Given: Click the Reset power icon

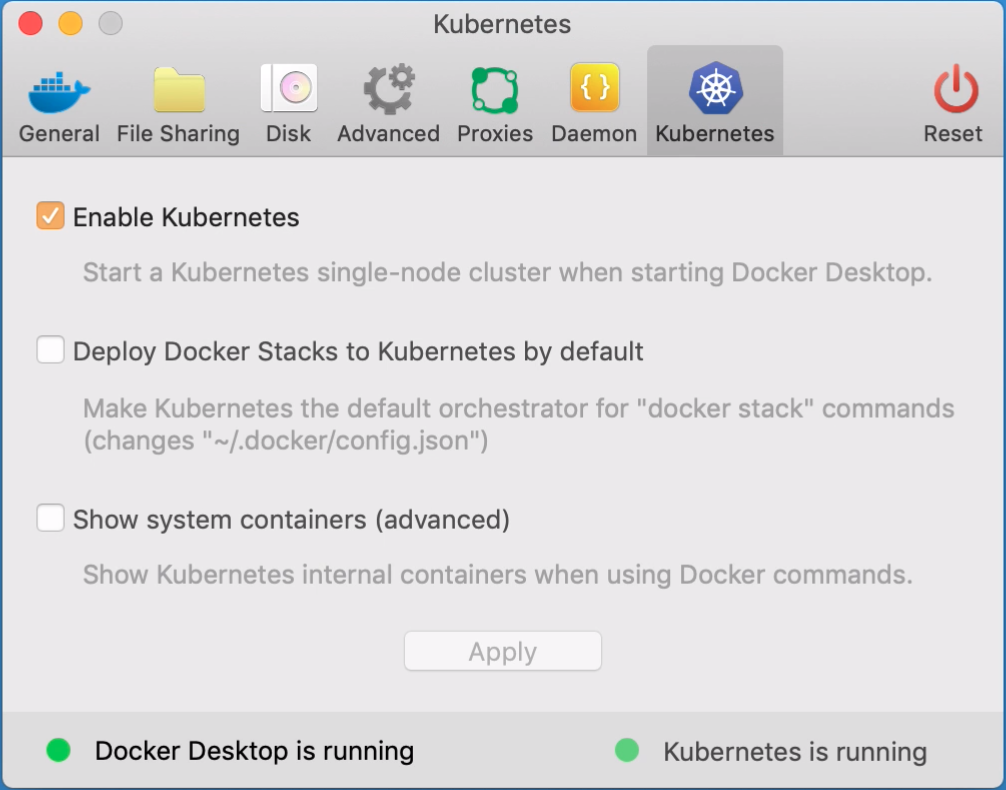Looking at the screenshot, I should pyautogui.click(x=955, y=103).
